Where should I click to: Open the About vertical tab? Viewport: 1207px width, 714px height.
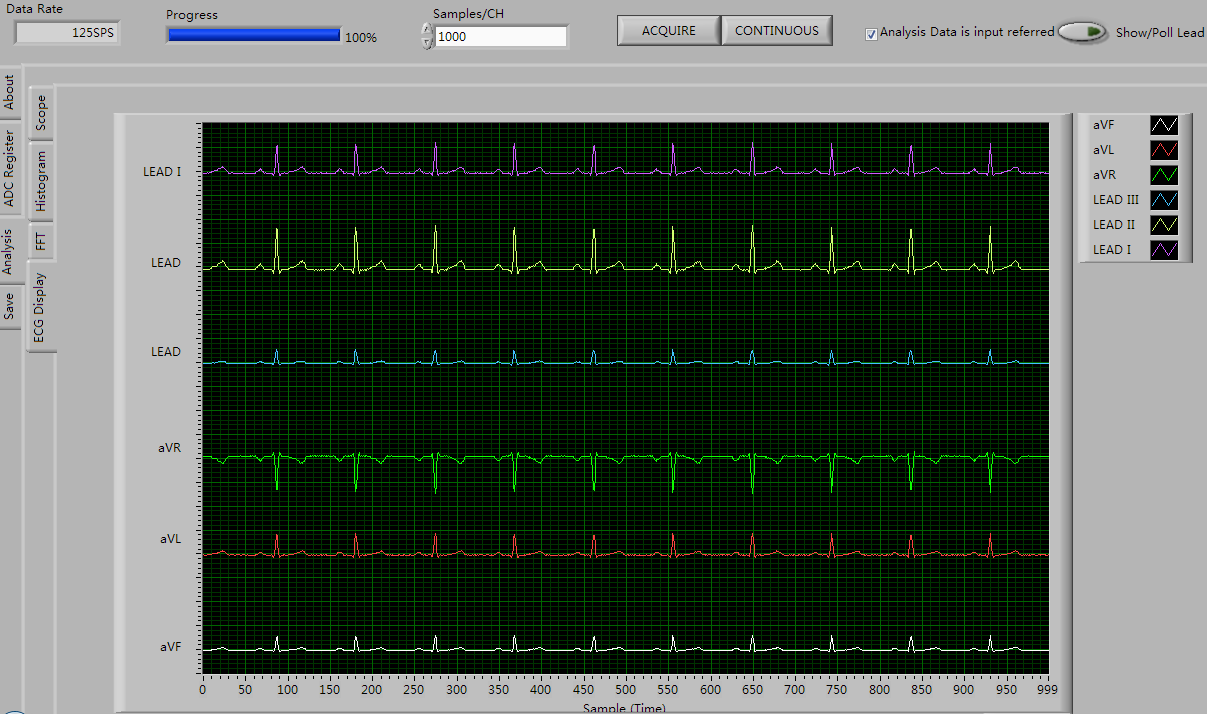point(10,93)
